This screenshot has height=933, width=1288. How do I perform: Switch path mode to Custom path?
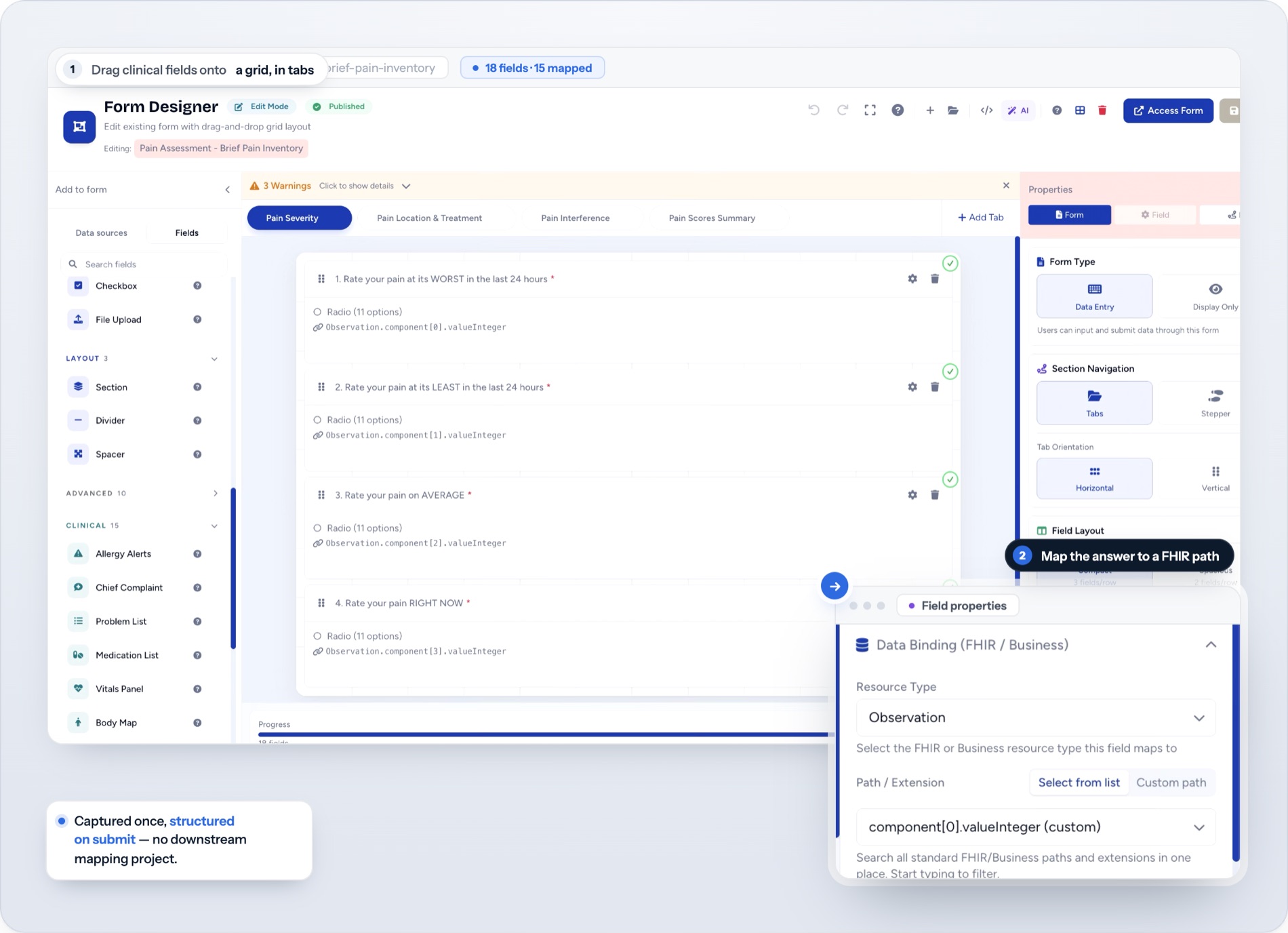pyautogui.click(x=1171, y=782)
